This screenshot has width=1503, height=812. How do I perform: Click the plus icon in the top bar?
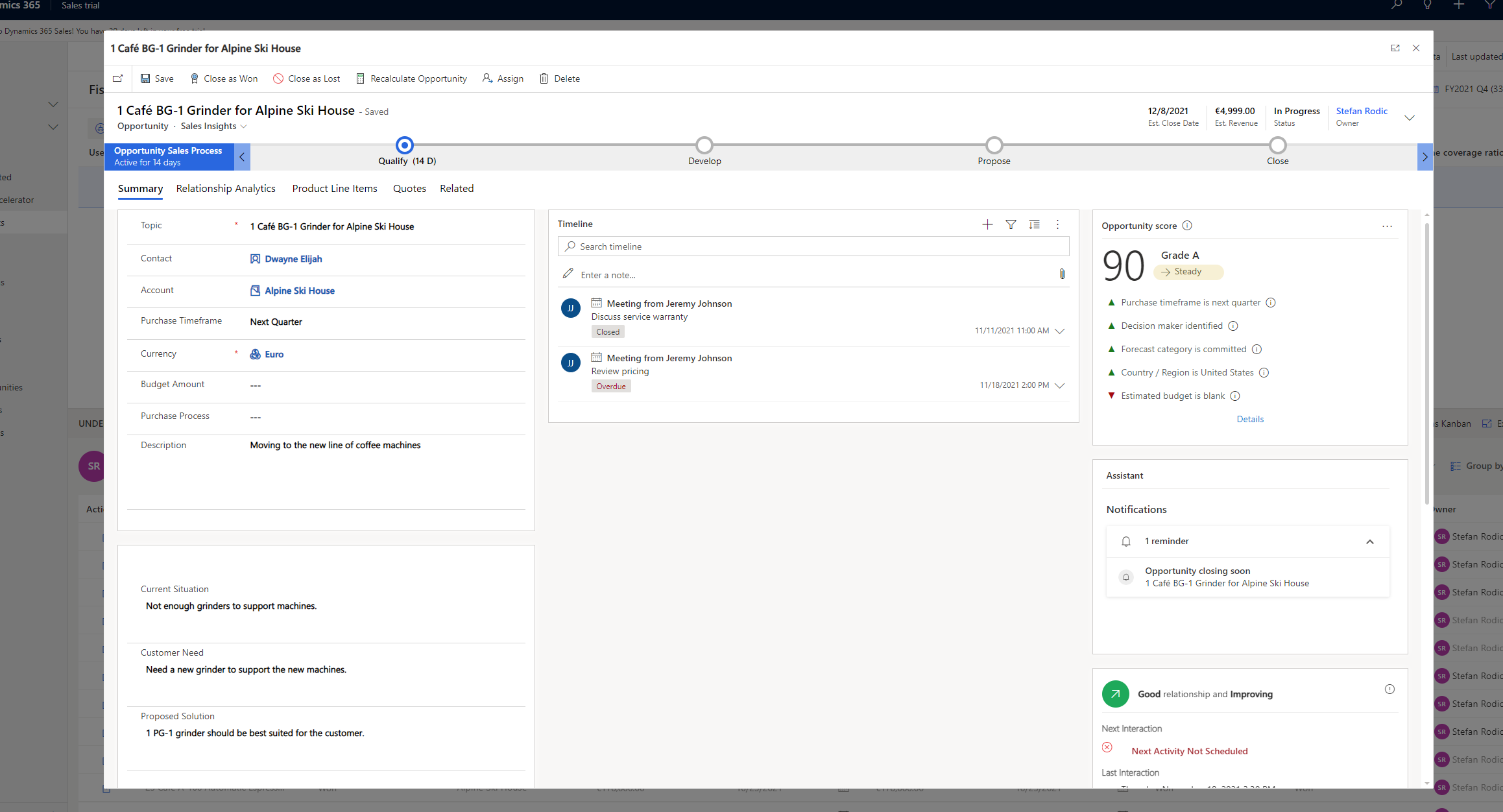pos(1458,5)
